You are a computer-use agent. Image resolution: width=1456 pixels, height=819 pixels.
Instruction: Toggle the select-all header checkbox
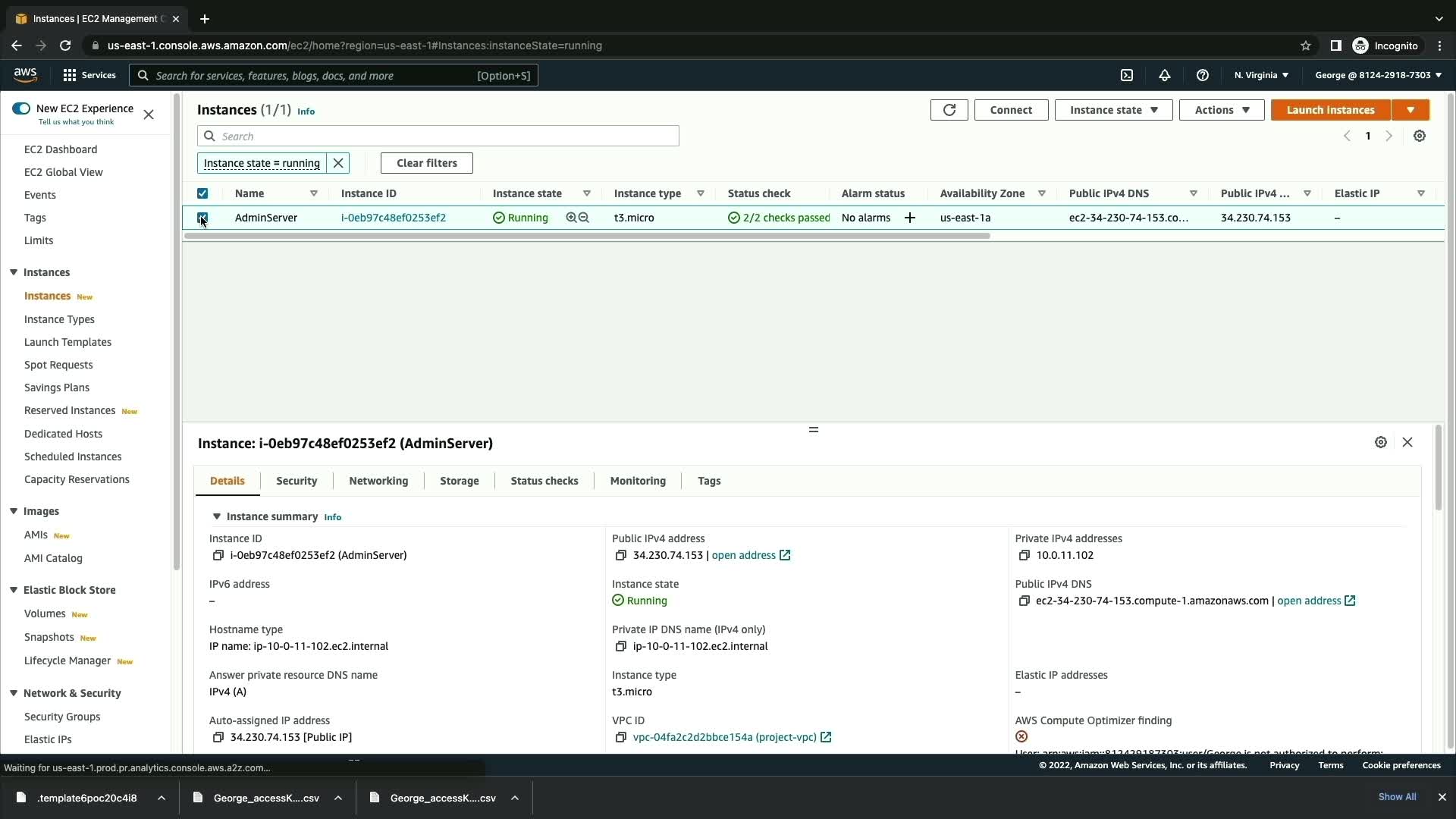click(202, 193)
